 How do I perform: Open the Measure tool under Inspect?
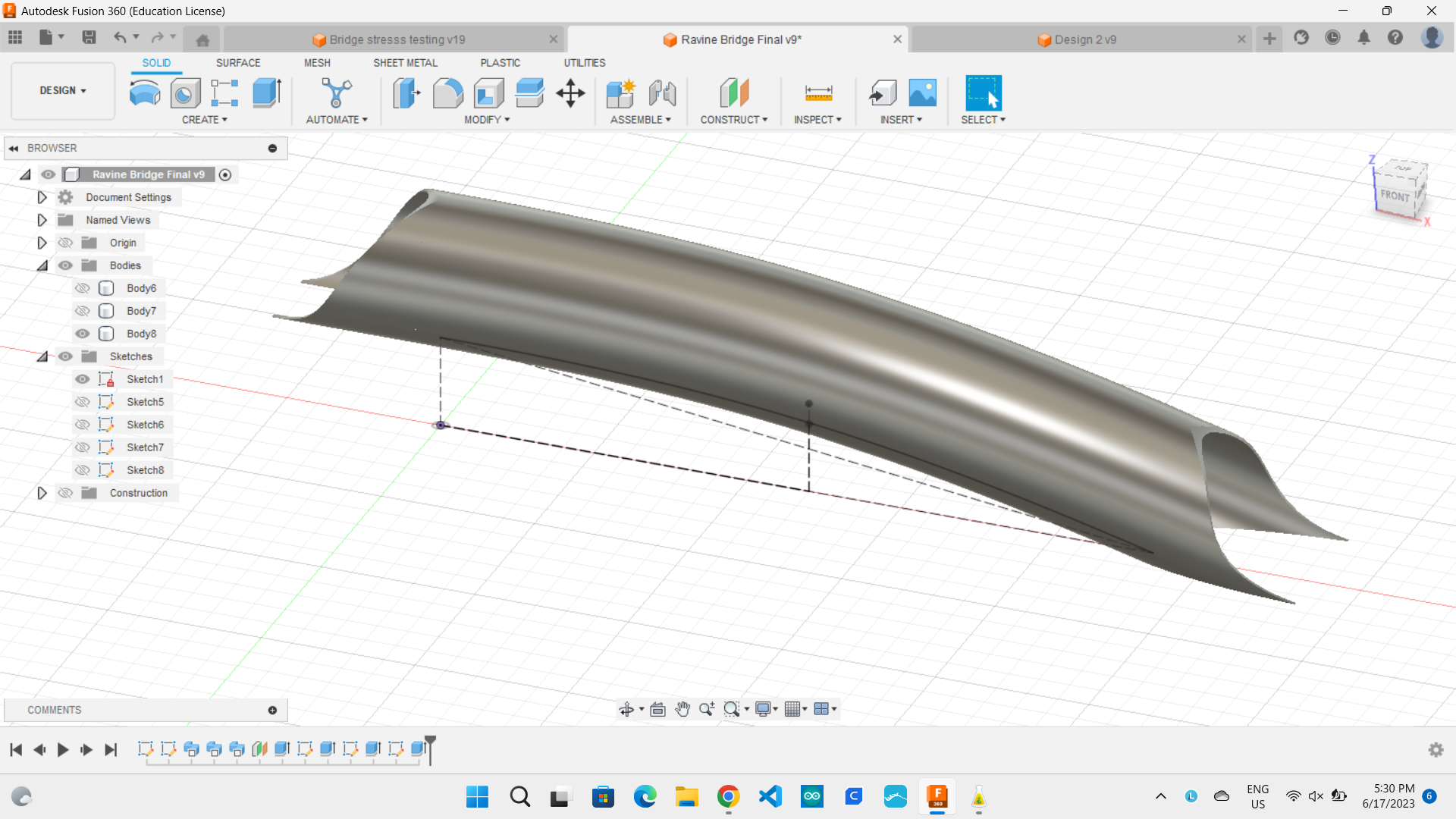coord(817,93)
